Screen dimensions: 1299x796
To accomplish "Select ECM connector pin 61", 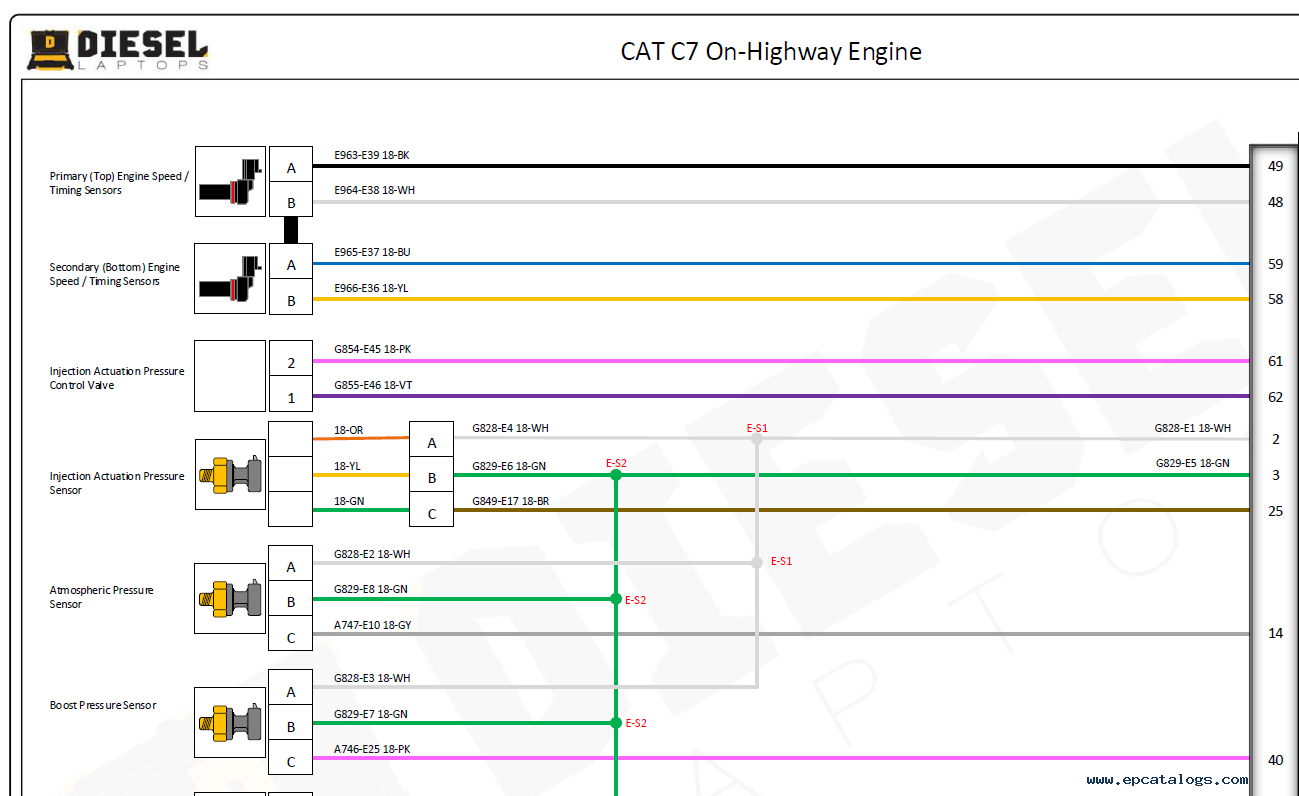I will pos(1275,361).
